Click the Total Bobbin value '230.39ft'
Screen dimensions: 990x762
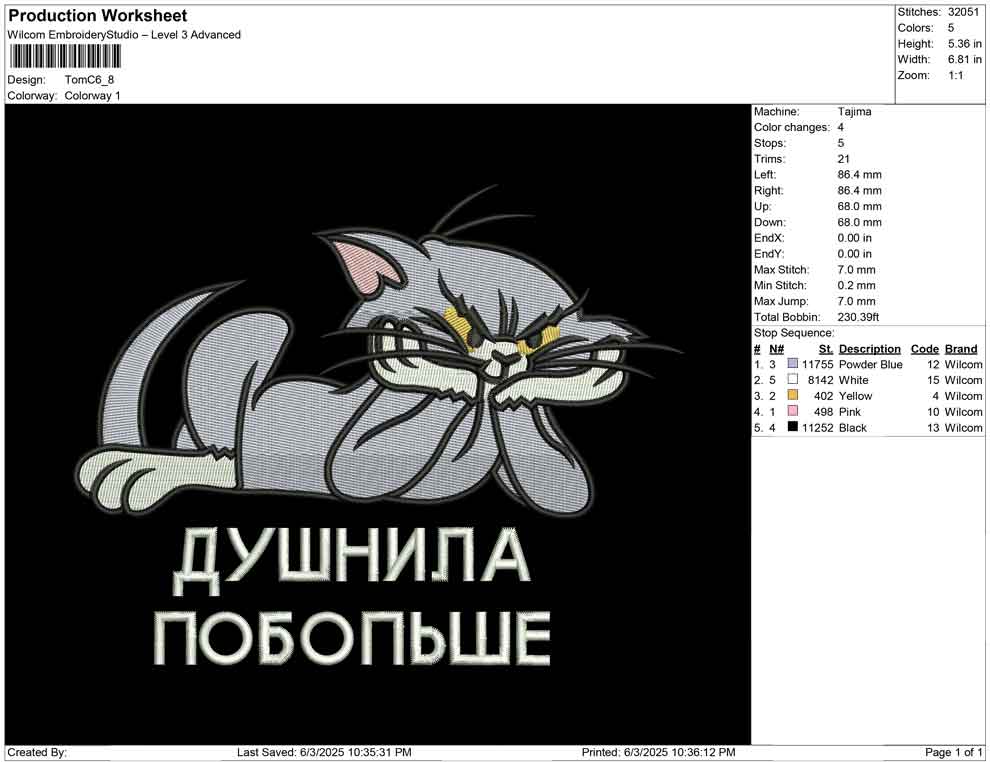[x=858, y=317]
